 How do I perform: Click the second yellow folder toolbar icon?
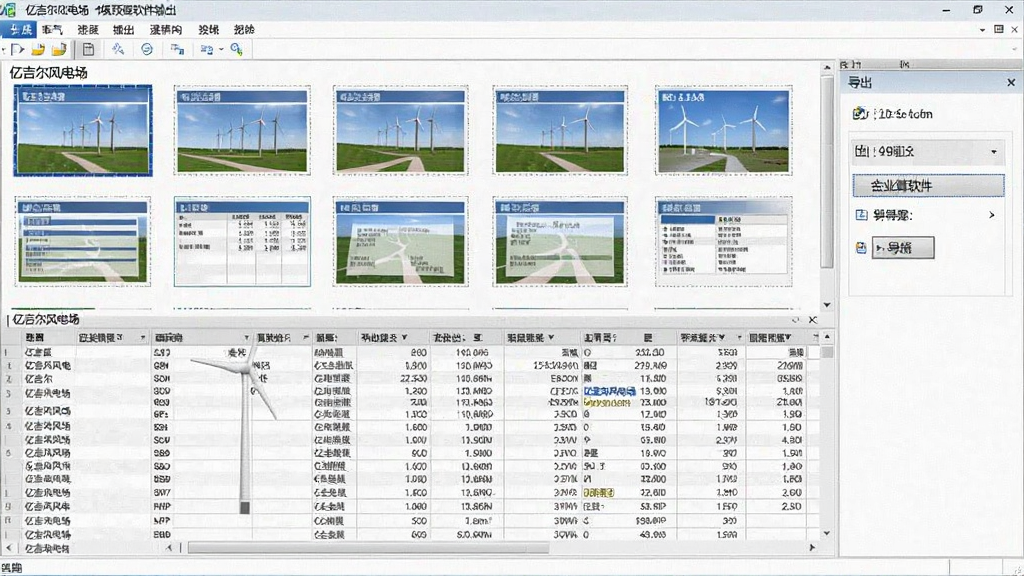click(59, 49)
